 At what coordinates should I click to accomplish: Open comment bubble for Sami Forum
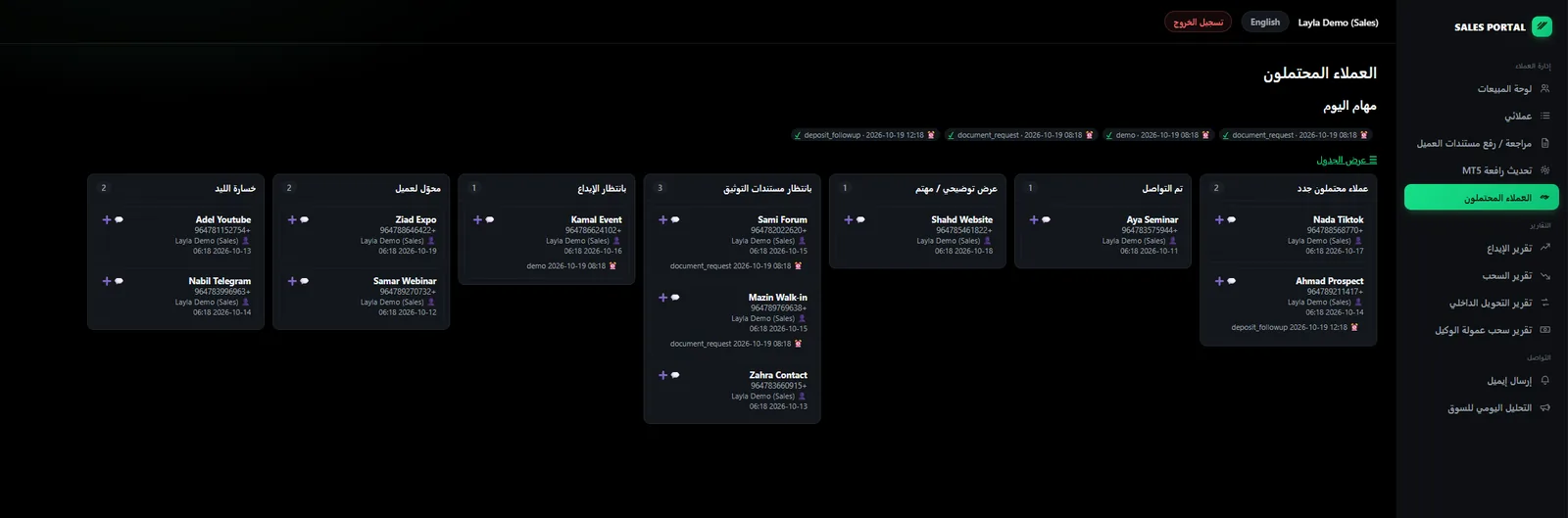pos(675,220)
